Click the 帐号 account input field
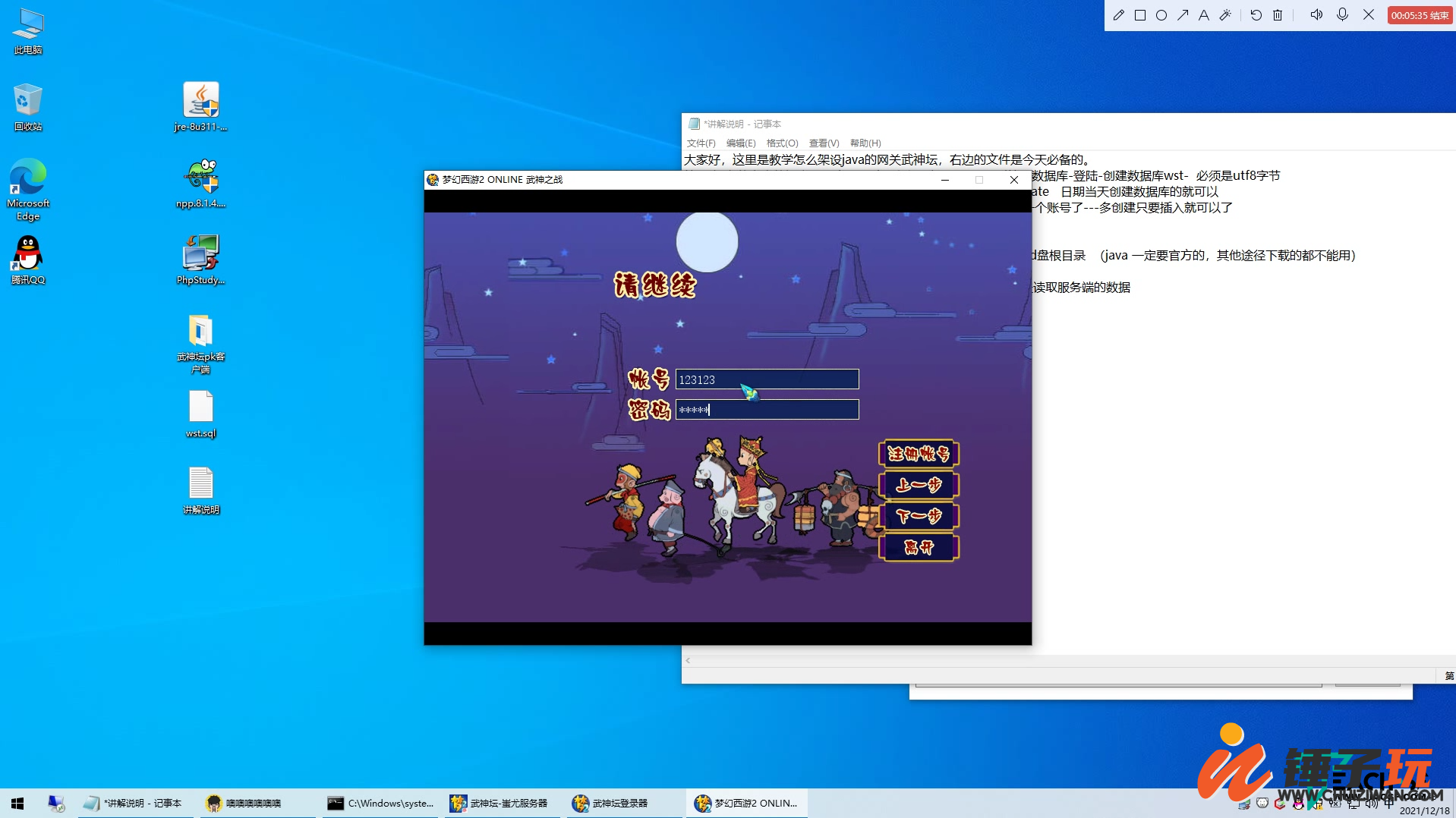Viewport: 1456px width, 818px height. pos(767,379)
